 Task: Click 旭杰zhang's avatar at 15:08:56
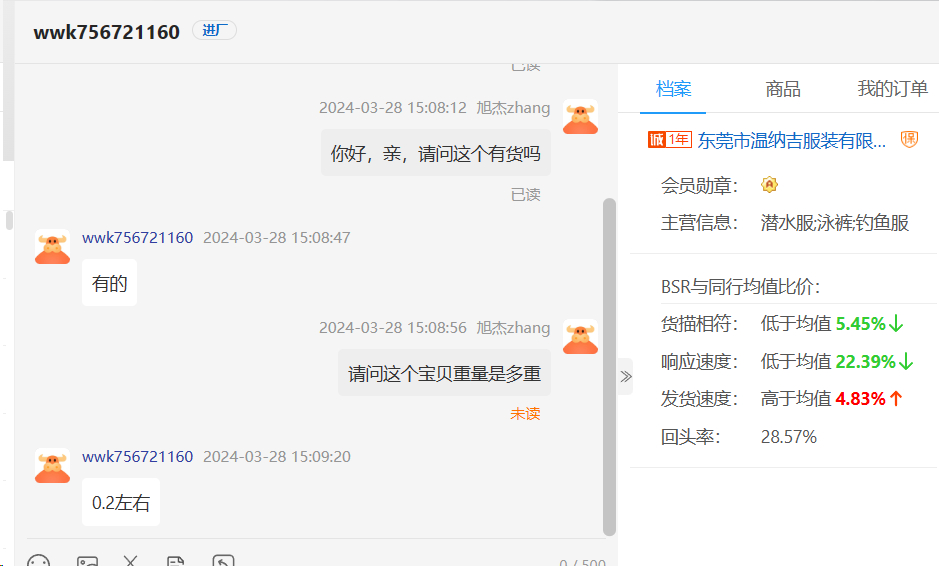(x=580, y=337)
